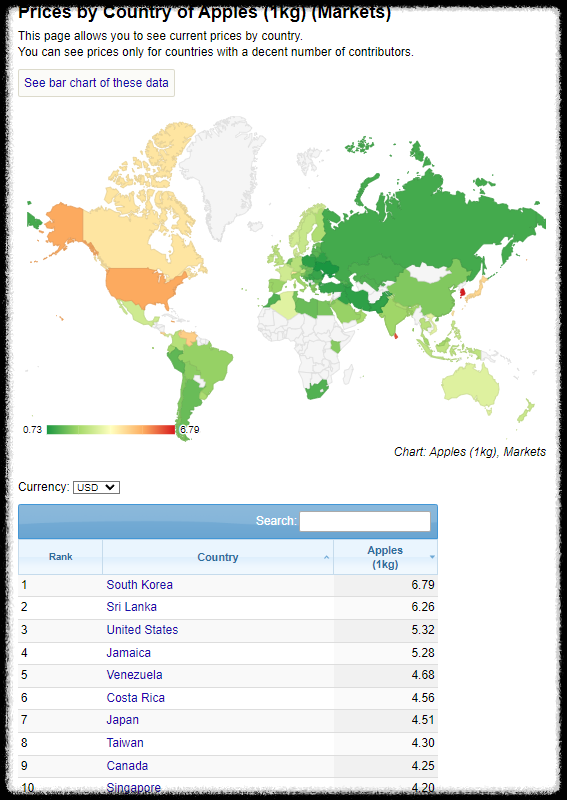Click the price value 4.68
Screen dimensions: 567x800
423,674
